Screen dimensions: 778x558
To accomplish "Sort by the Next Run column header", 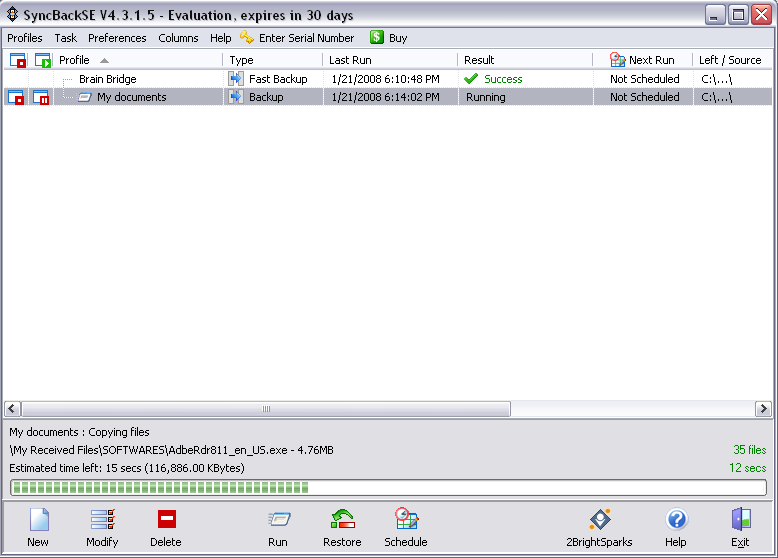I will pos(651,60).
